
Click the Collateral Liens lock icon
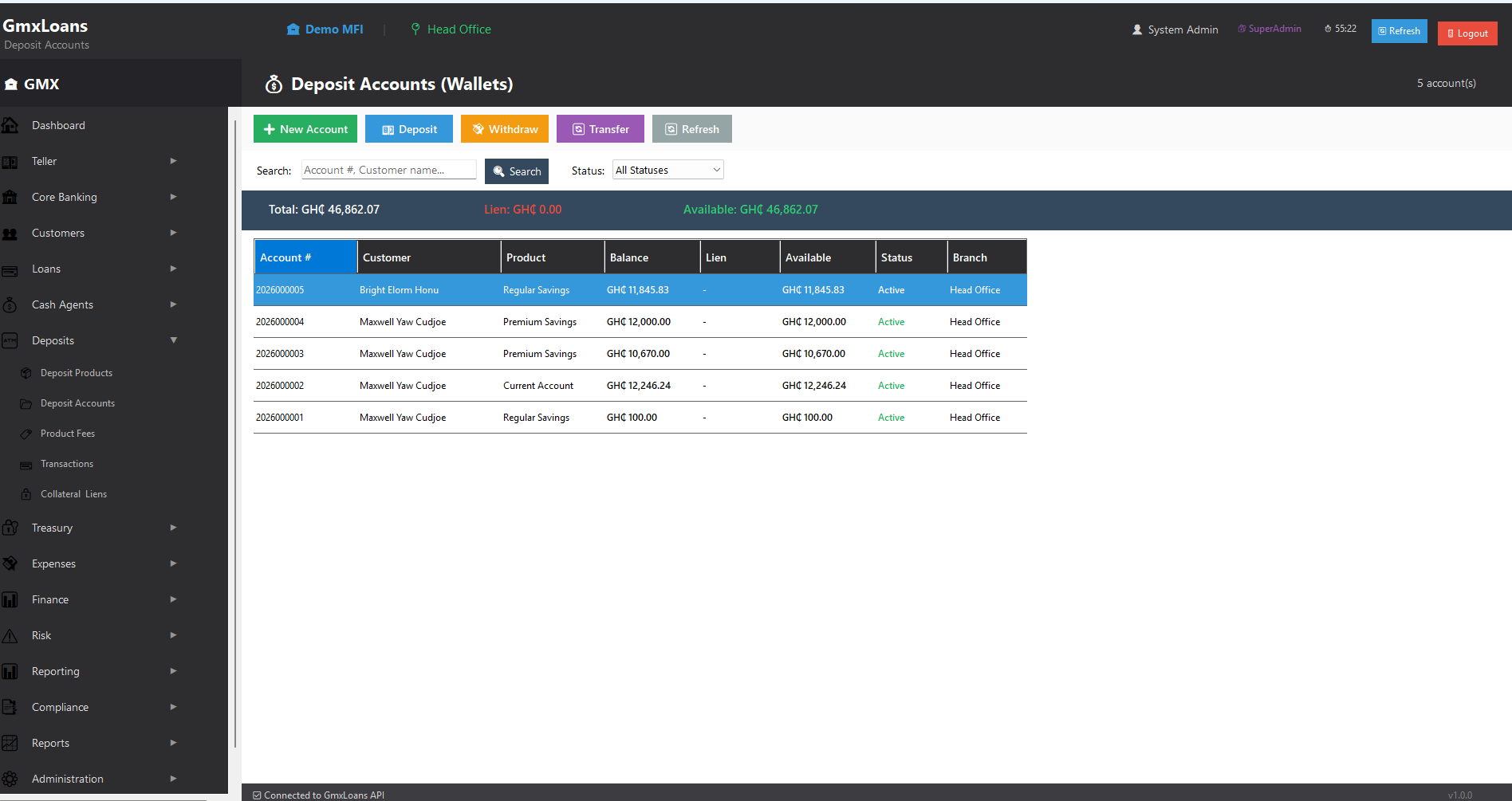click(26, 494)
